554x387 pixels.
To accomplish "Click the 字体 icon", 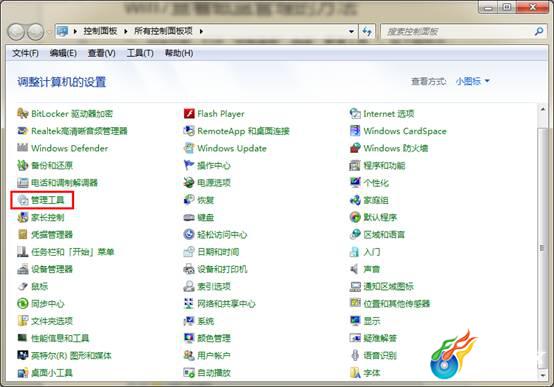I will point(355,373).
